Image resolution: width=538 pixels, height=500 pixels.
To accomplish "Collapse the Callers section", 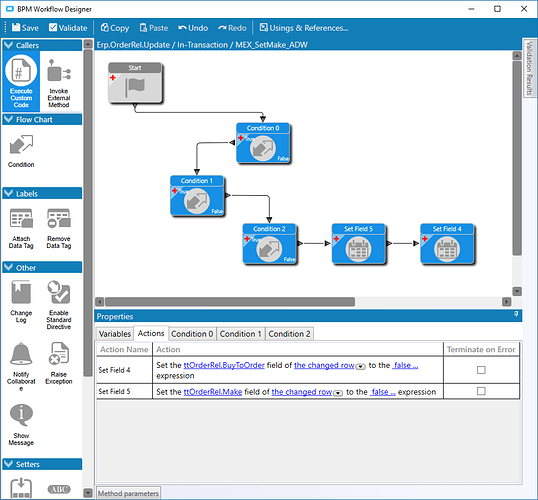I will coord(8,45).
